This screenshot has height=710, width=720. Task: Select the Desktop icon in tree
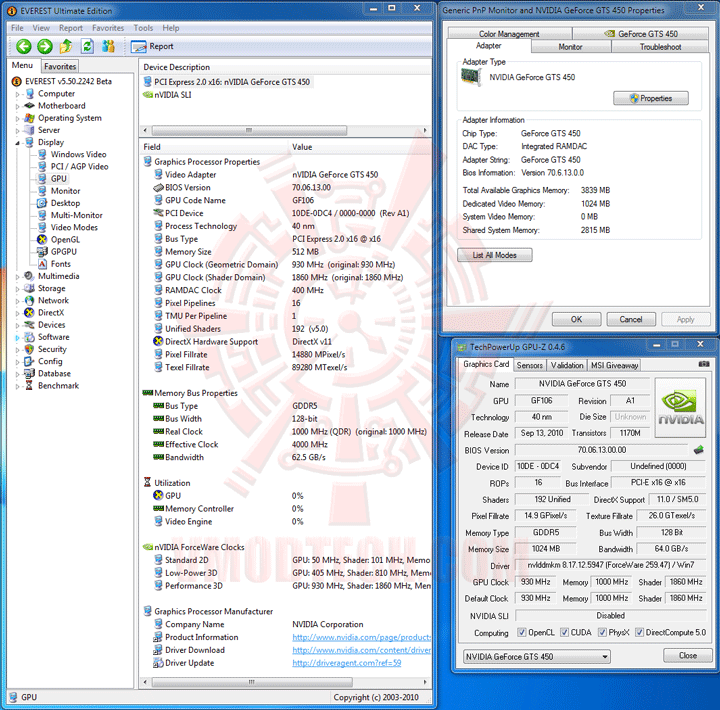click(42, 203)
